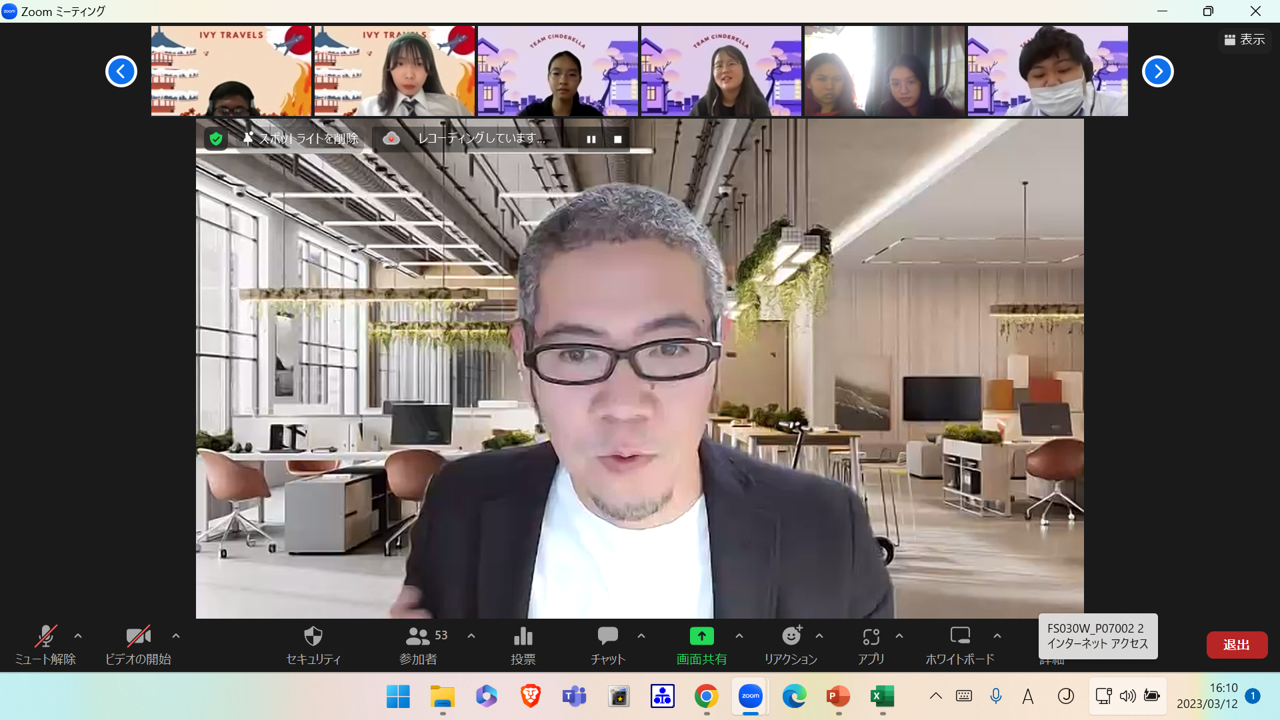Pause the recording
1280x720 pixels.
click(x=591, y=139)
